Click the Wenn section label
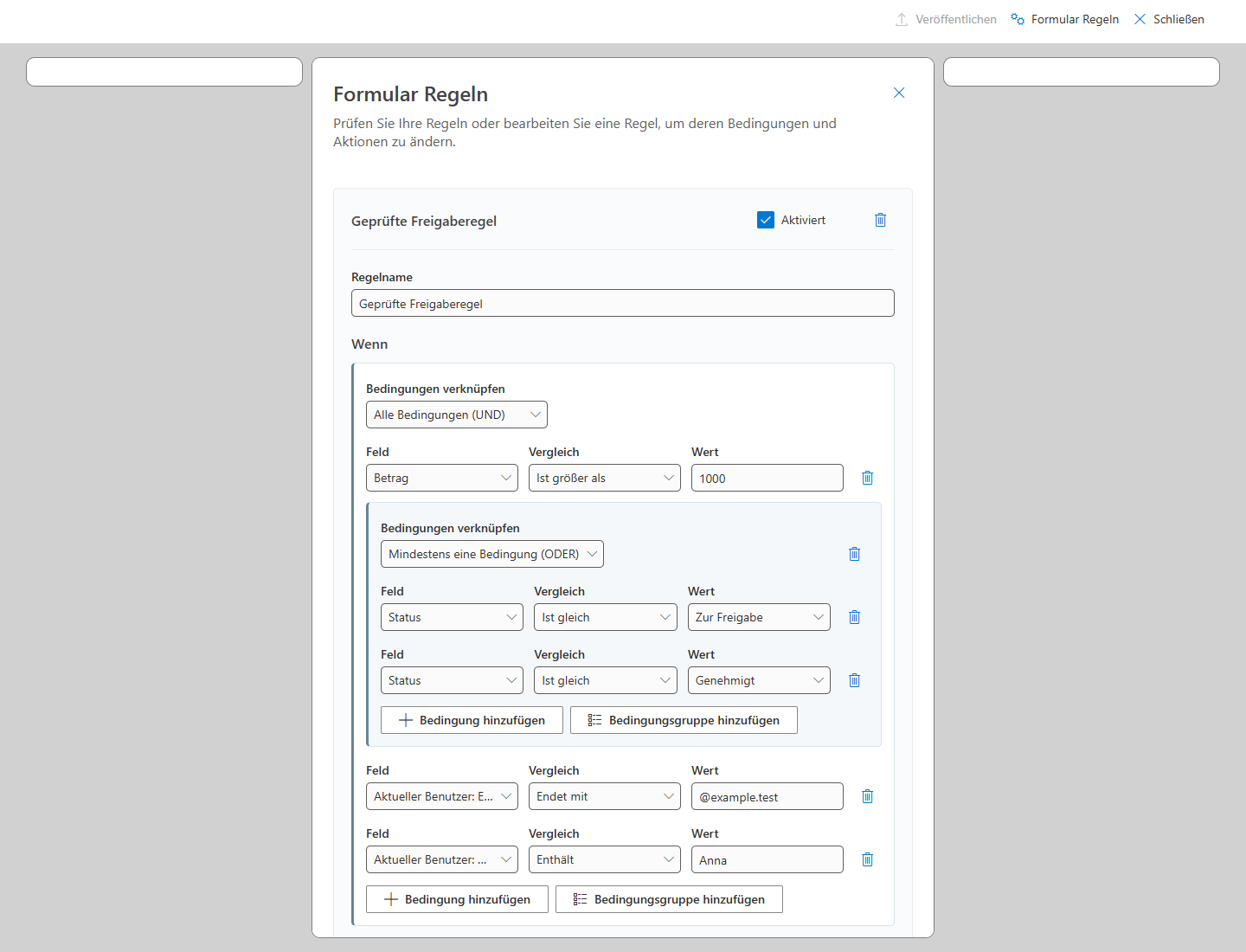The height and width of the screenshot is (952, 1246). (369, 344)
